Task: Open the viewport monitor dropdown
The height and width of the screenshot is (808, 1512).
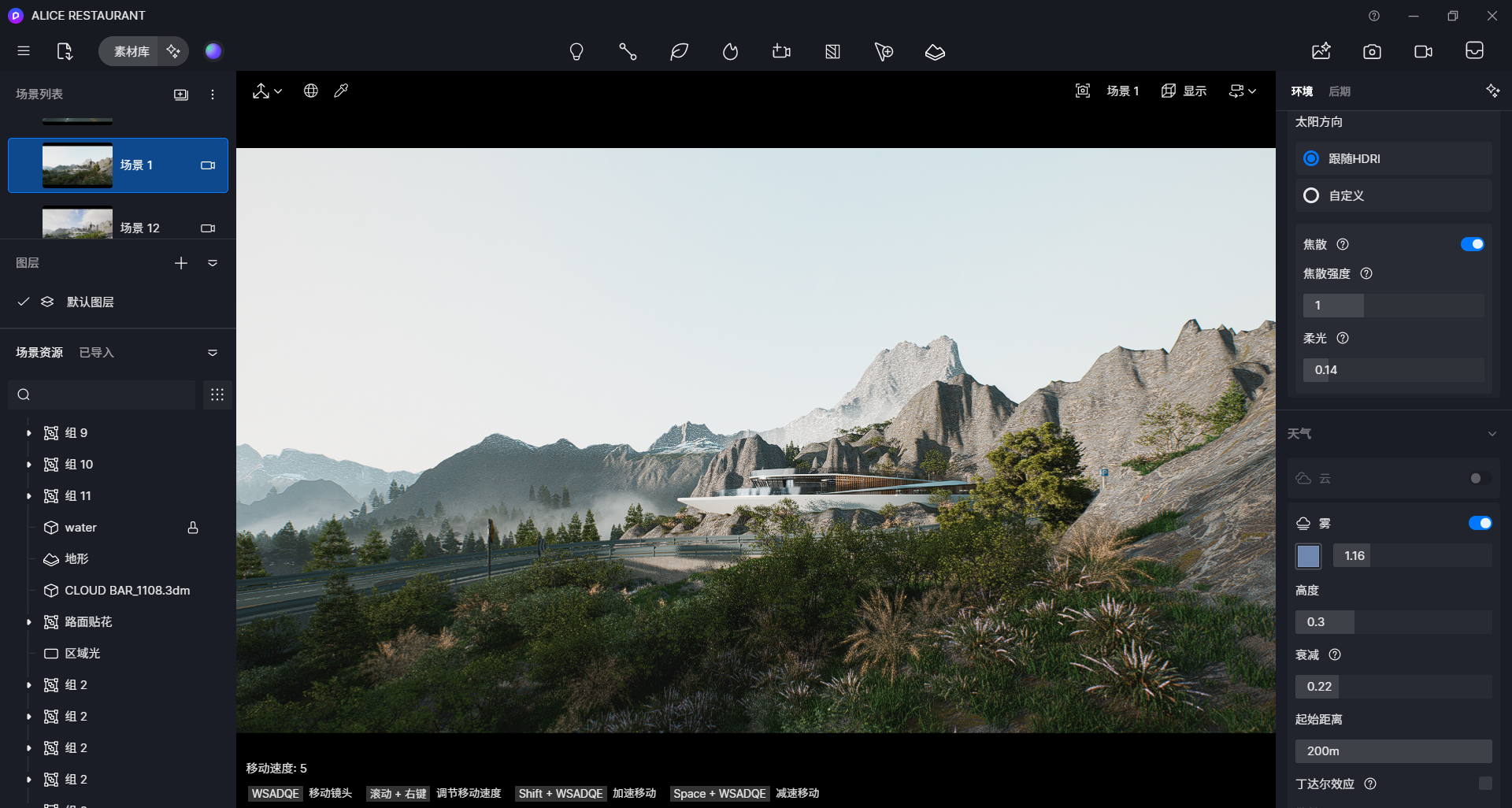Action: point(1243,91)
